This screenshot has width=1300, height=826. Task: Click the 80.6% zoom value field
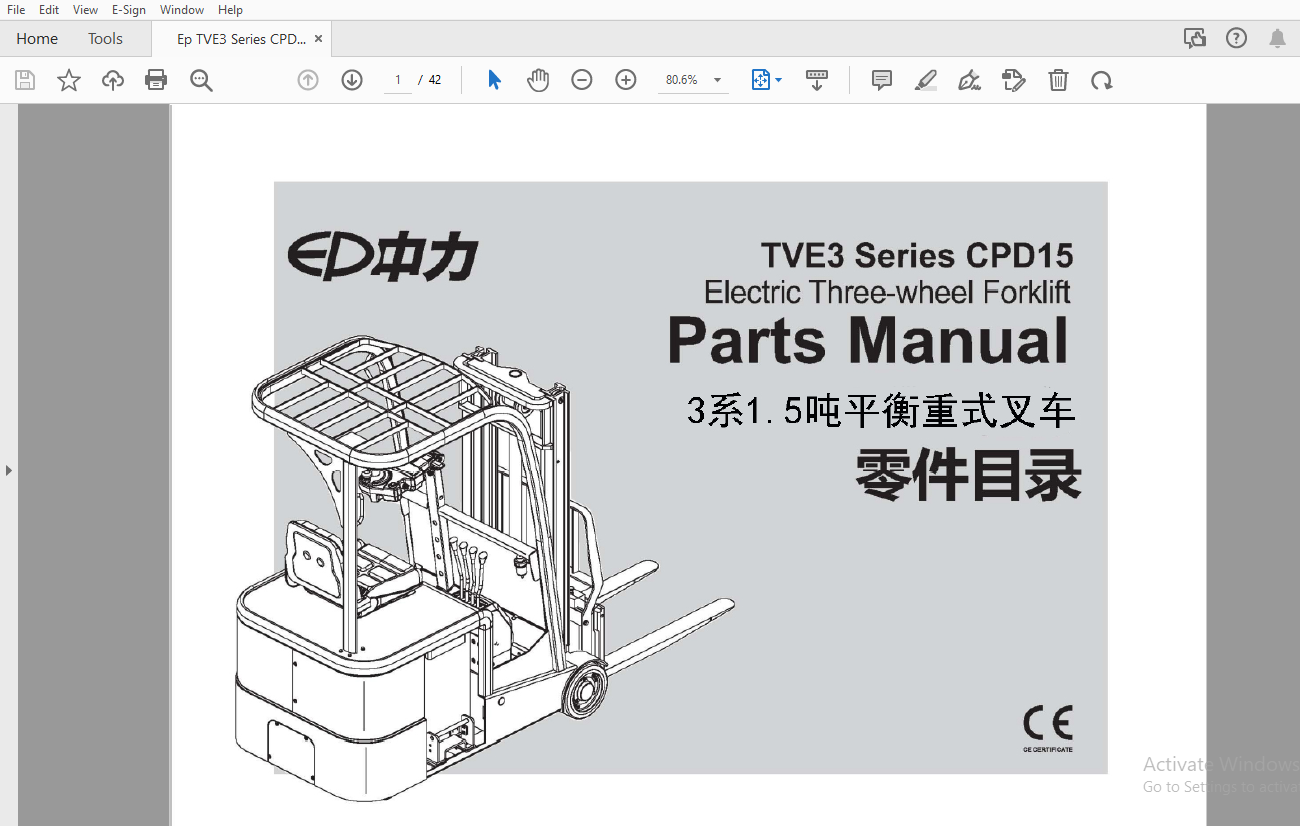click(x=682, y=80)
